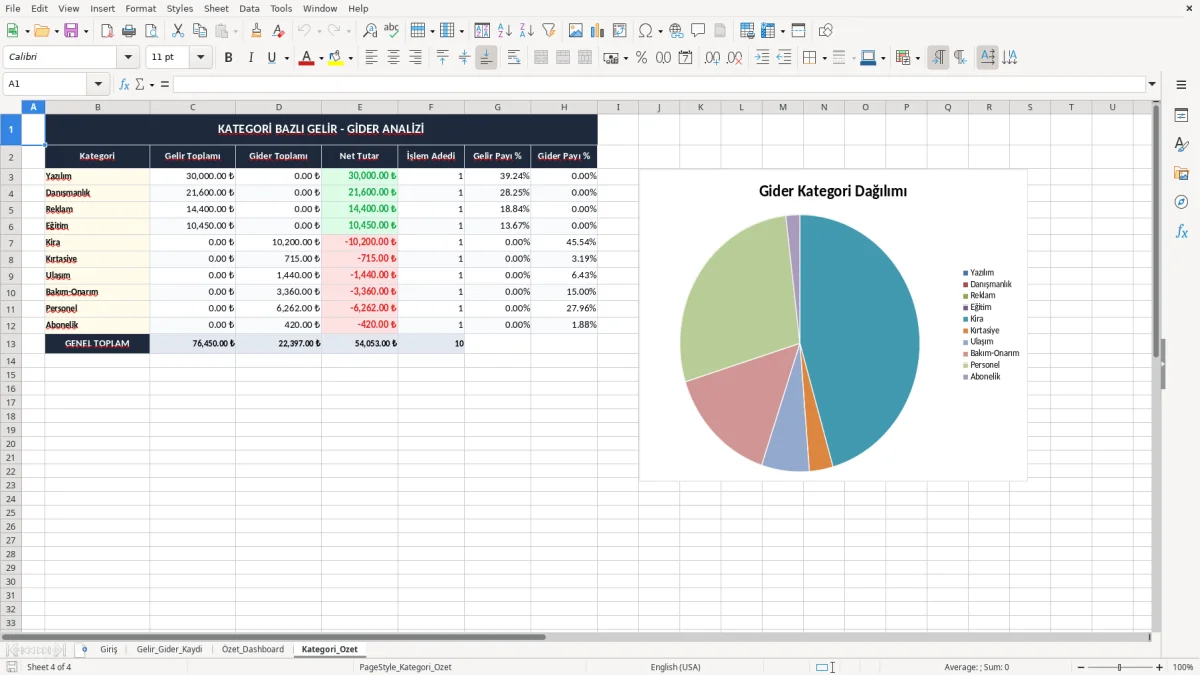Apply red font color swatch

[306, 58]
